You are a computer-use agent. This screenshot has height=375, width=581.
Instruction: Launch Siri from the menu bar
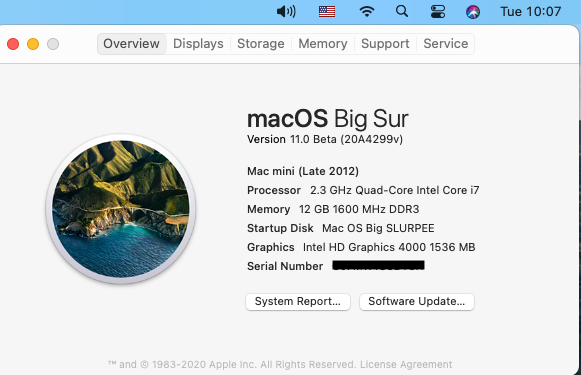473,12
